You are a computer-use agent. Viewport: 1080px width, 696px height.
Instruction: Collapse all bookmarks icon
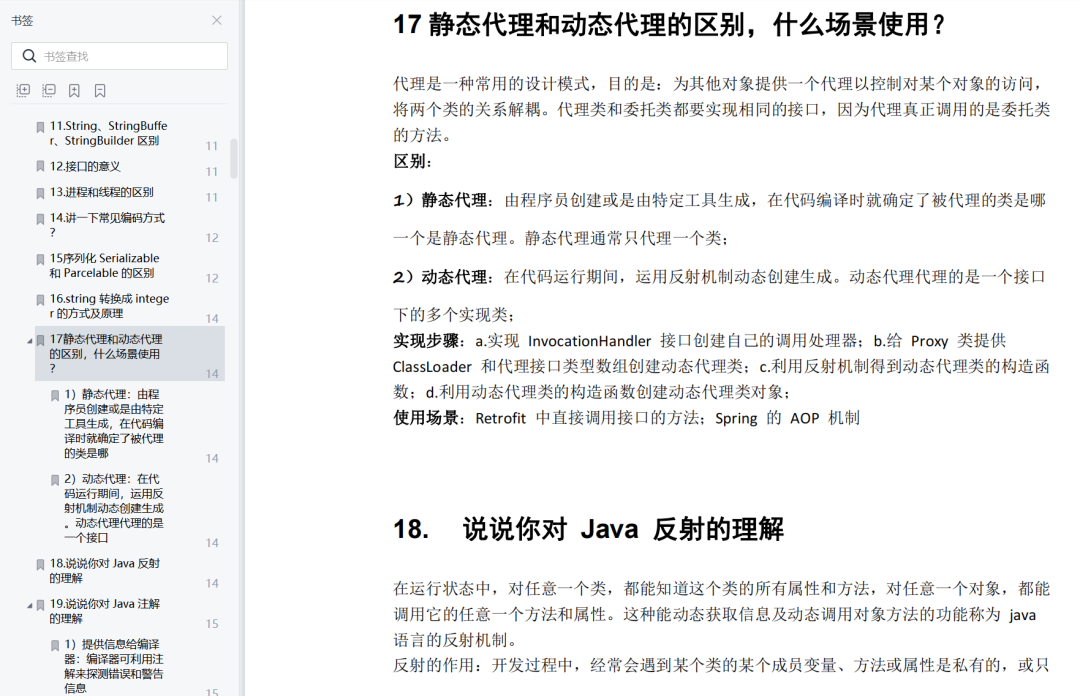click(x=49, y=90)
